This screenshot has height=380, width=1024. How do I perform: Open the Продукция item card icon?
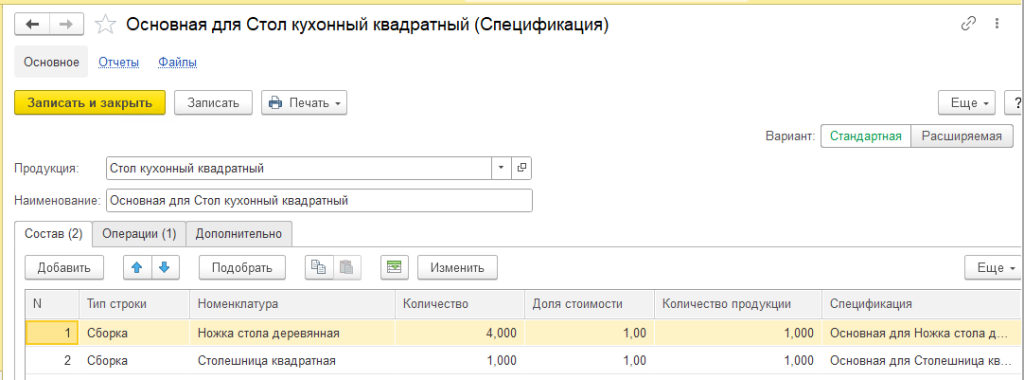(521, 168)
